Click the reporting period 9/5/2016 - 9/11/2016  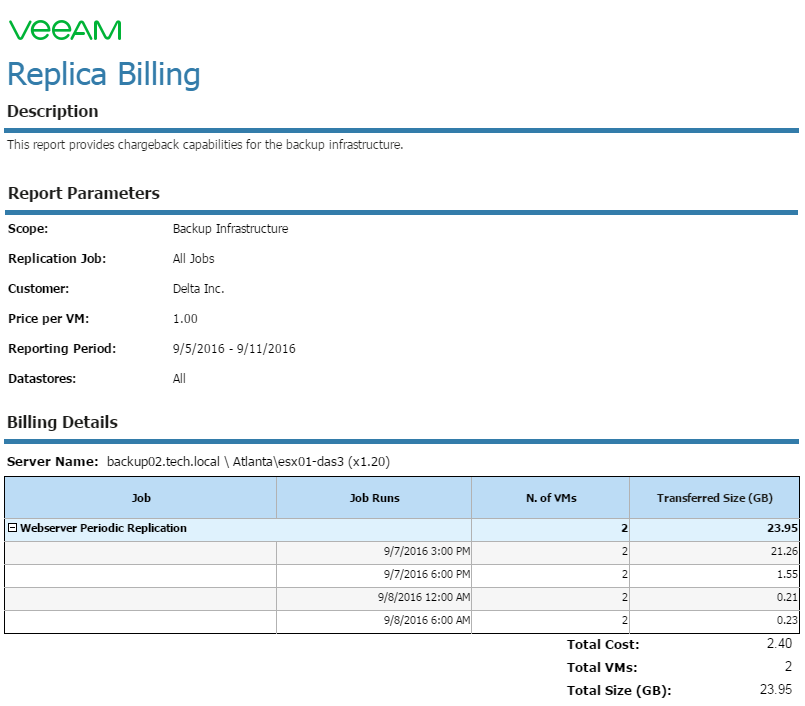coord(234,349)
